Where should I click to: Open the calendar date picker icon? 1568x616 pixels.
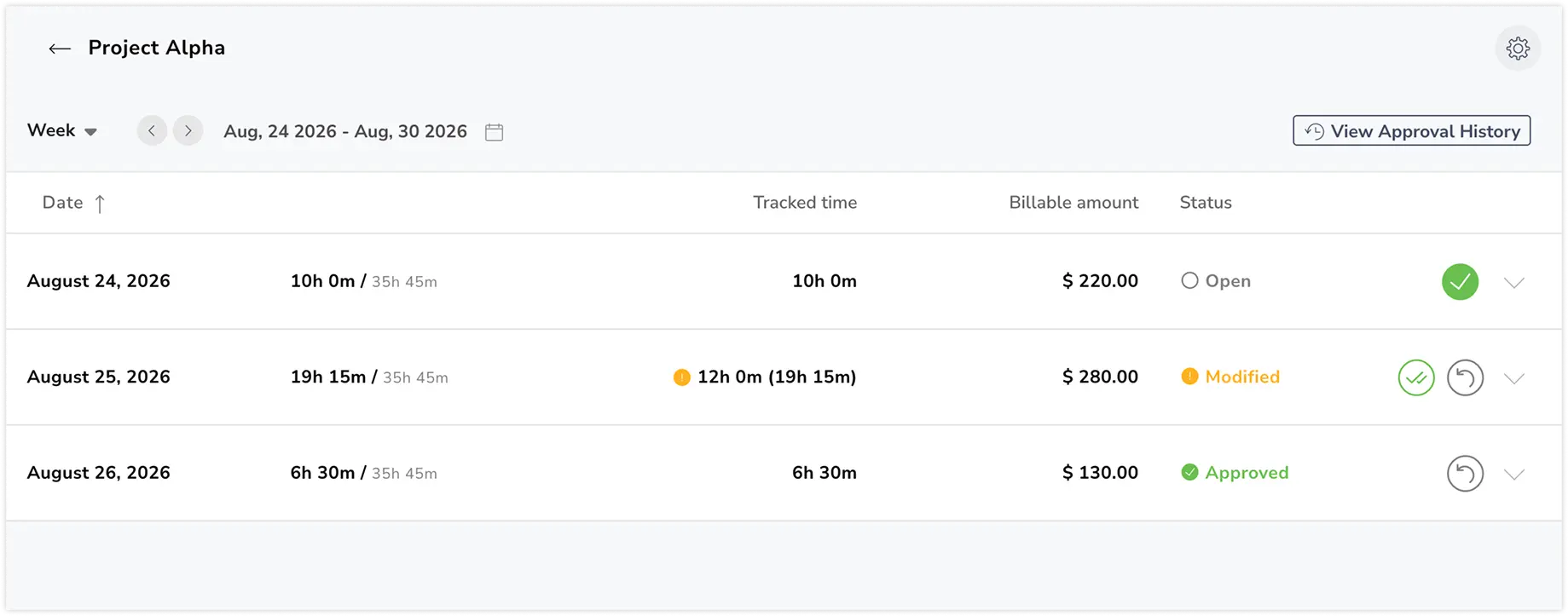pyautogui.click(x=494, y=132)
